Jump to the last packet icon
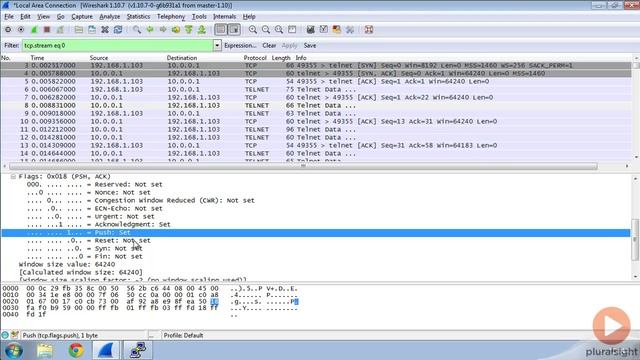Screen dimensions: 640x360 tap(202, 29)
